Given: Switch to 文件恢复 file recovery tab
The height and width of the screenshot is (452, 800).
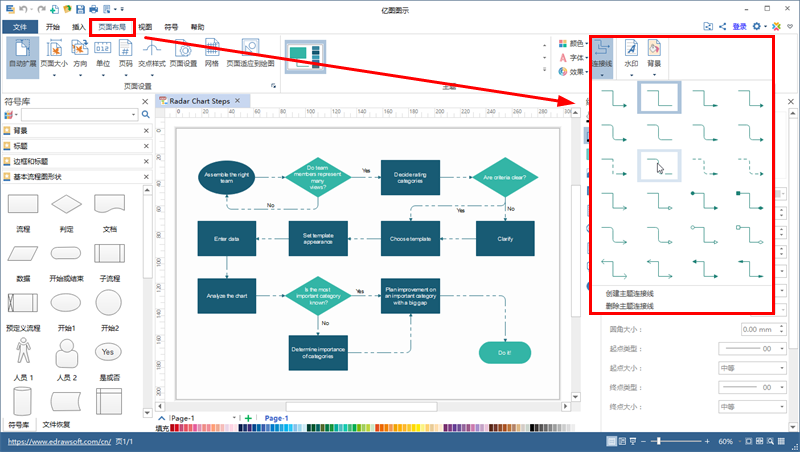Looking at the screenshot, I should [x=56, y=424].
